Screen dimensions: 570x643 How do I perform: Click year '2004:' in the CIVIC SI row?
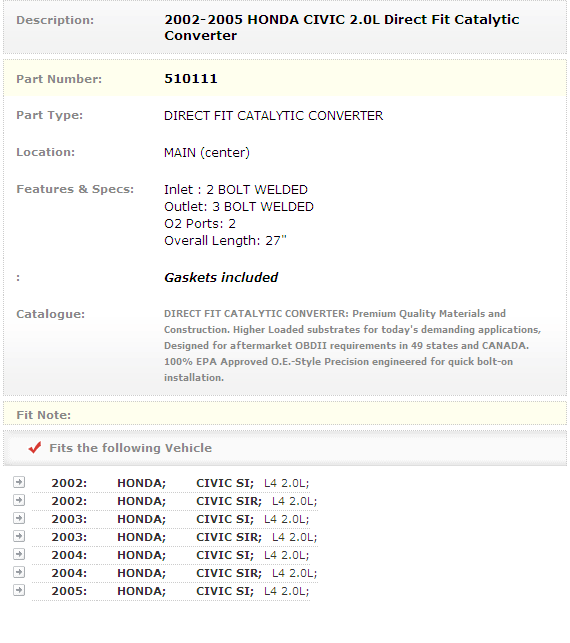pos(69,555)
